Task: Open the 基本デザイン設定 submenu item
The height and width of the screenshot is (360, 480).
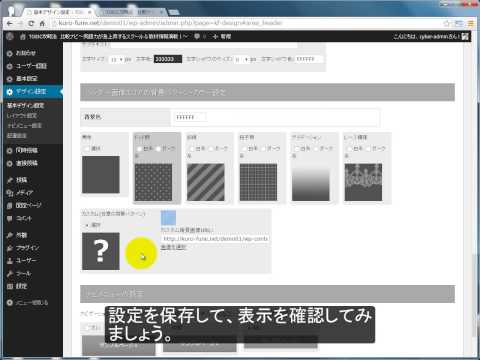Action: 25,106
